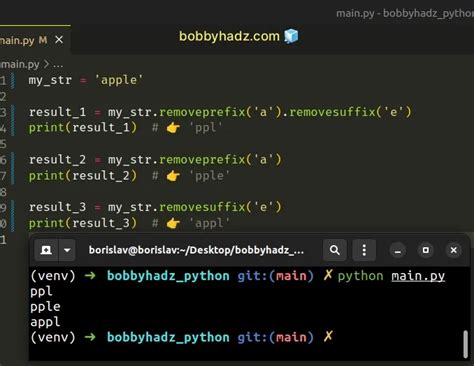Click the 'appl' comment text

[x=209, y=223]
